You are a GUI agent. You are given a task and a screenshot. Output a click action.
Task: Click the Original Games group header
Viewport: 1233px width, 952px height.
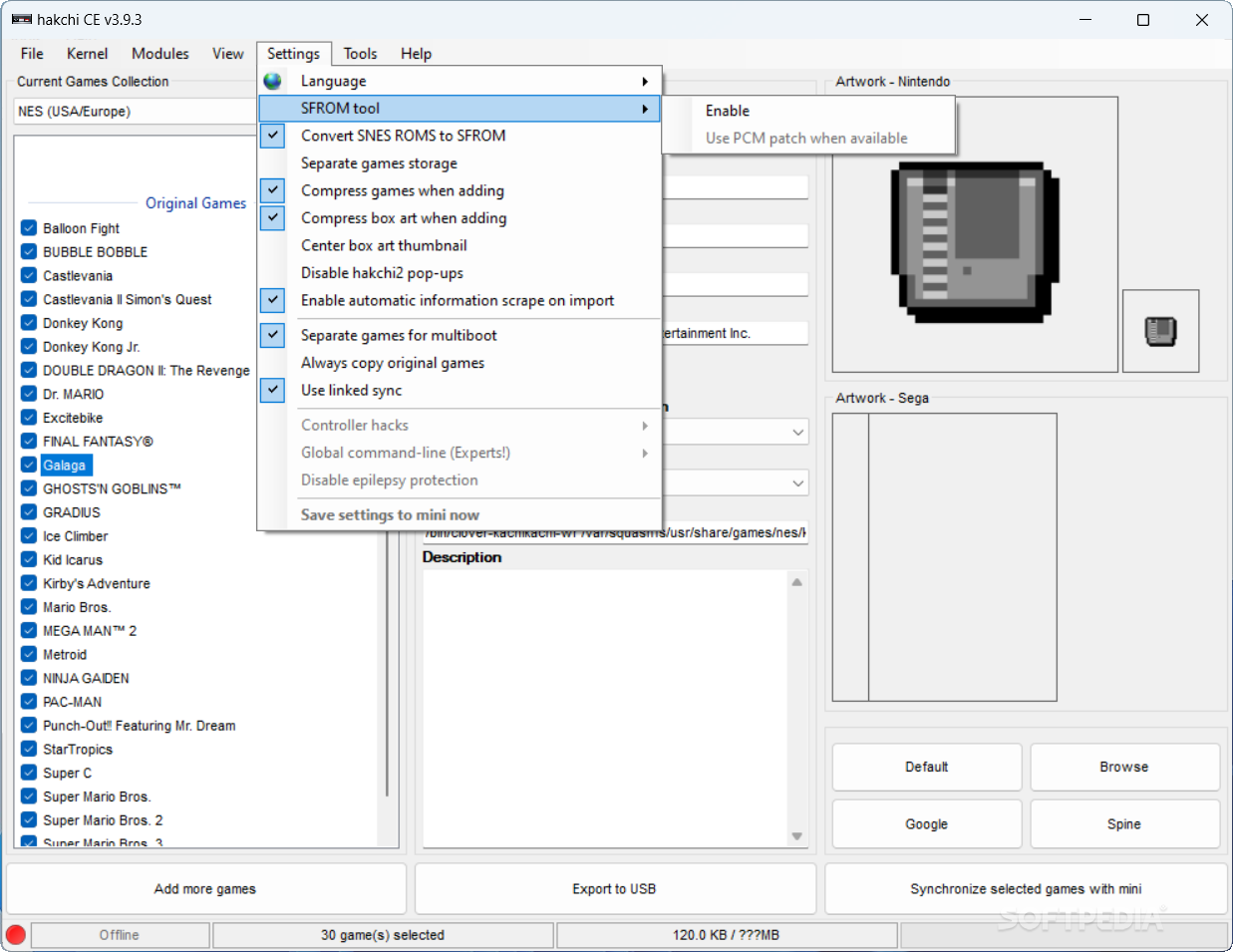[195, 202]
